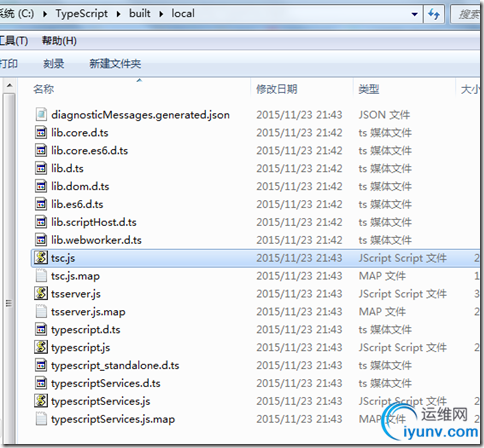
Task: Click the typescriptServices.d.ts file icon
Action: (x=41, y=383)
